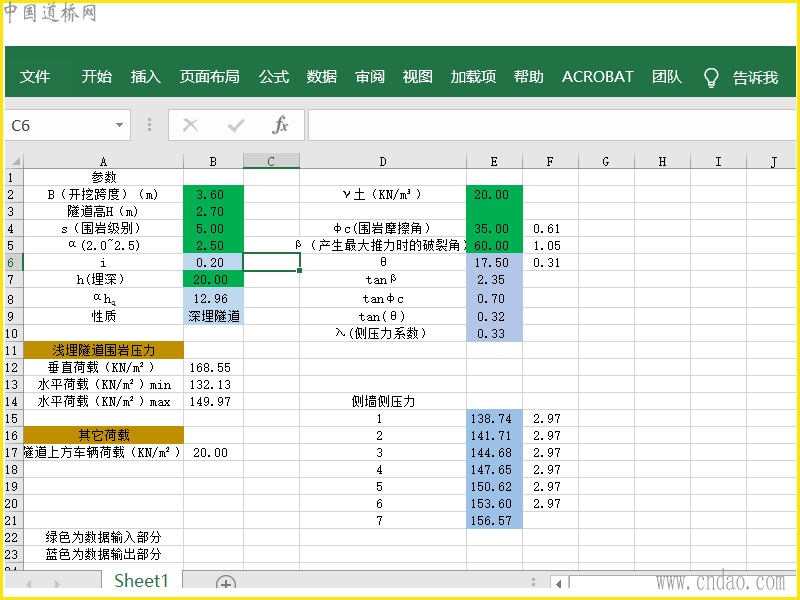The image size is (800, 600).
Task: Open the 帮助 ribbon tab
Action: click(x=529, y=77)
